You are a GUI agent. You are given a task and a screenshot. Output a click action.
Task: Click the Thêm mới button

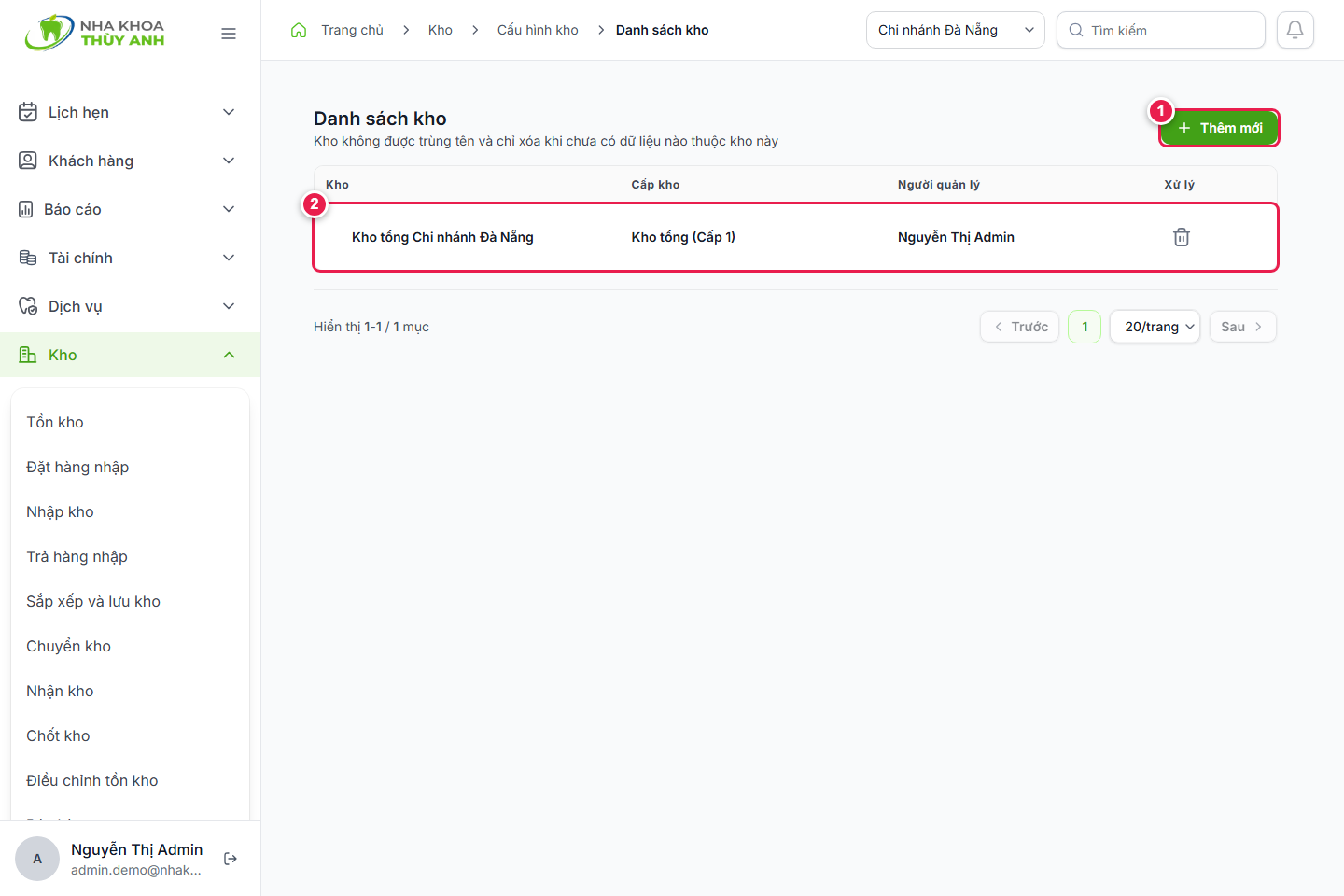pos(1219,128)
